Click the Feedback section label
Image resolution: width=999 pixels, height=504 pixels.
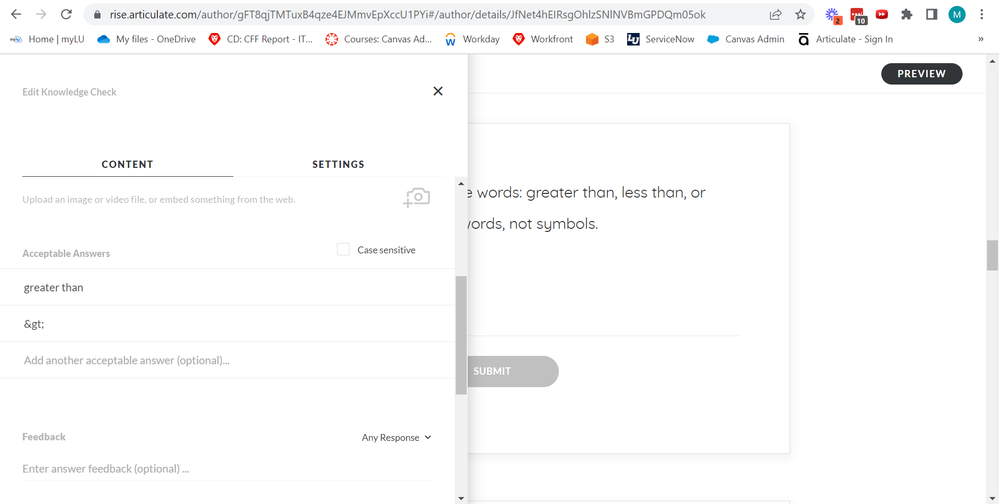[44, 436]
